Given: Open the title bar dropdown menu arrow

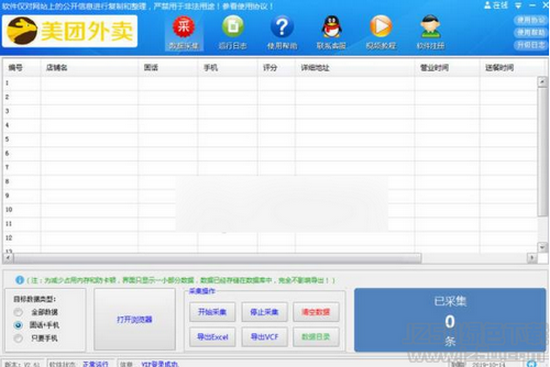Looking at the screenshot, I should click(518, 5).
